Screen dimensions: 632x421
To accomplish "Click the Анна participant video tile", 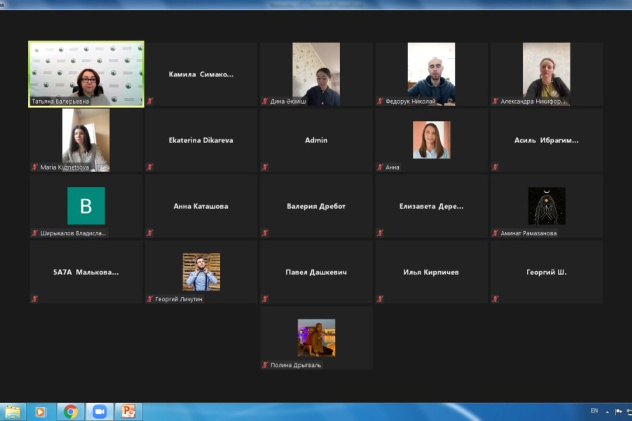I will tap(432, 140).
